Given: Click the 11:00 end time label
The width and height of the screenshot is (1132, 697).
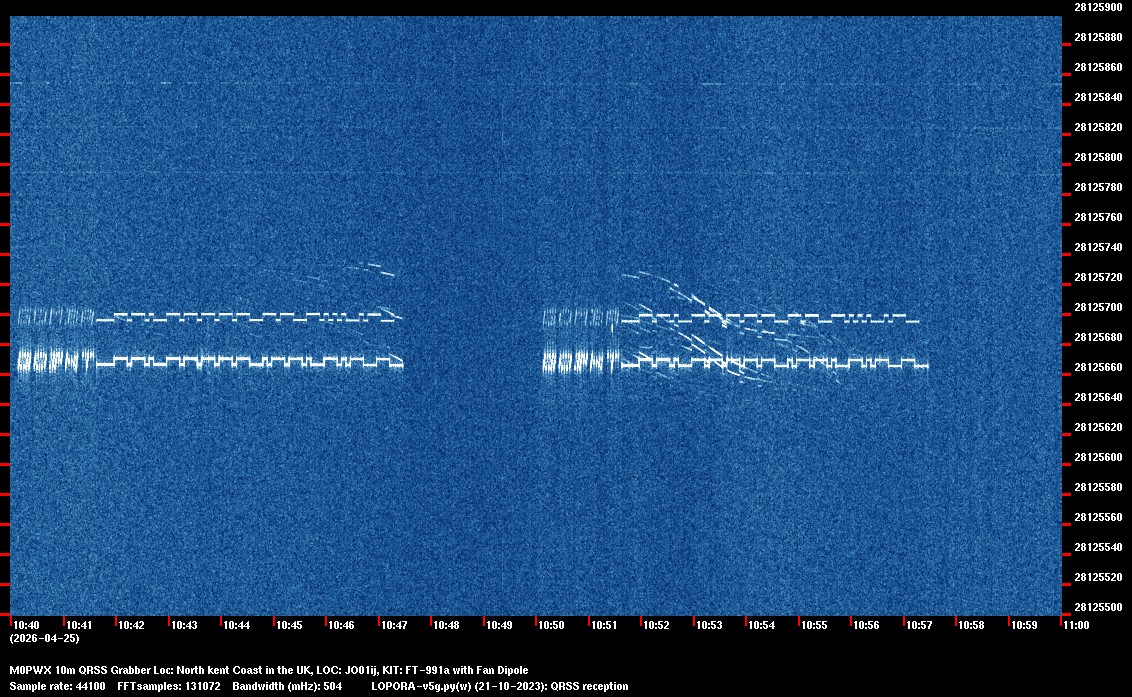Looking at the screenshot, I should (x=1076, y=625).
